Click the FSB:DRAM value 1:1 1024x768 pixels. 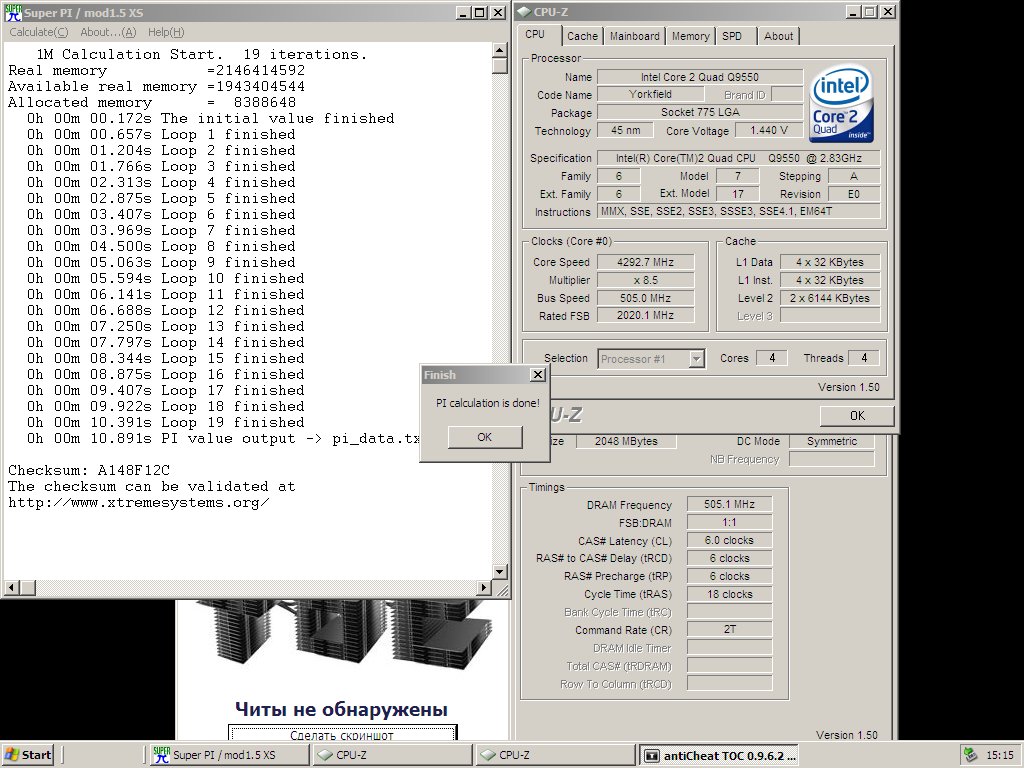(729, 522)
